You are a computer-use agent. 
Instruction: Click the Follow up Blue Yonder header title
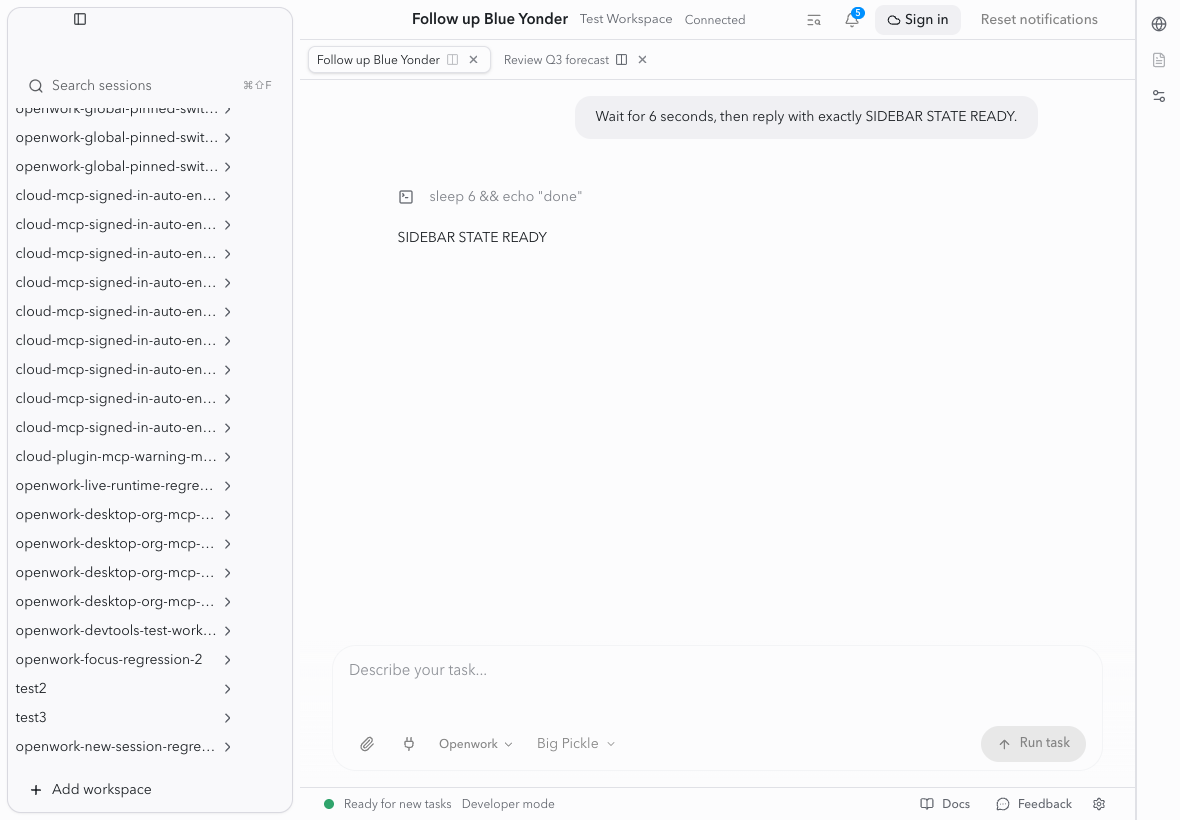pos(490,20)
